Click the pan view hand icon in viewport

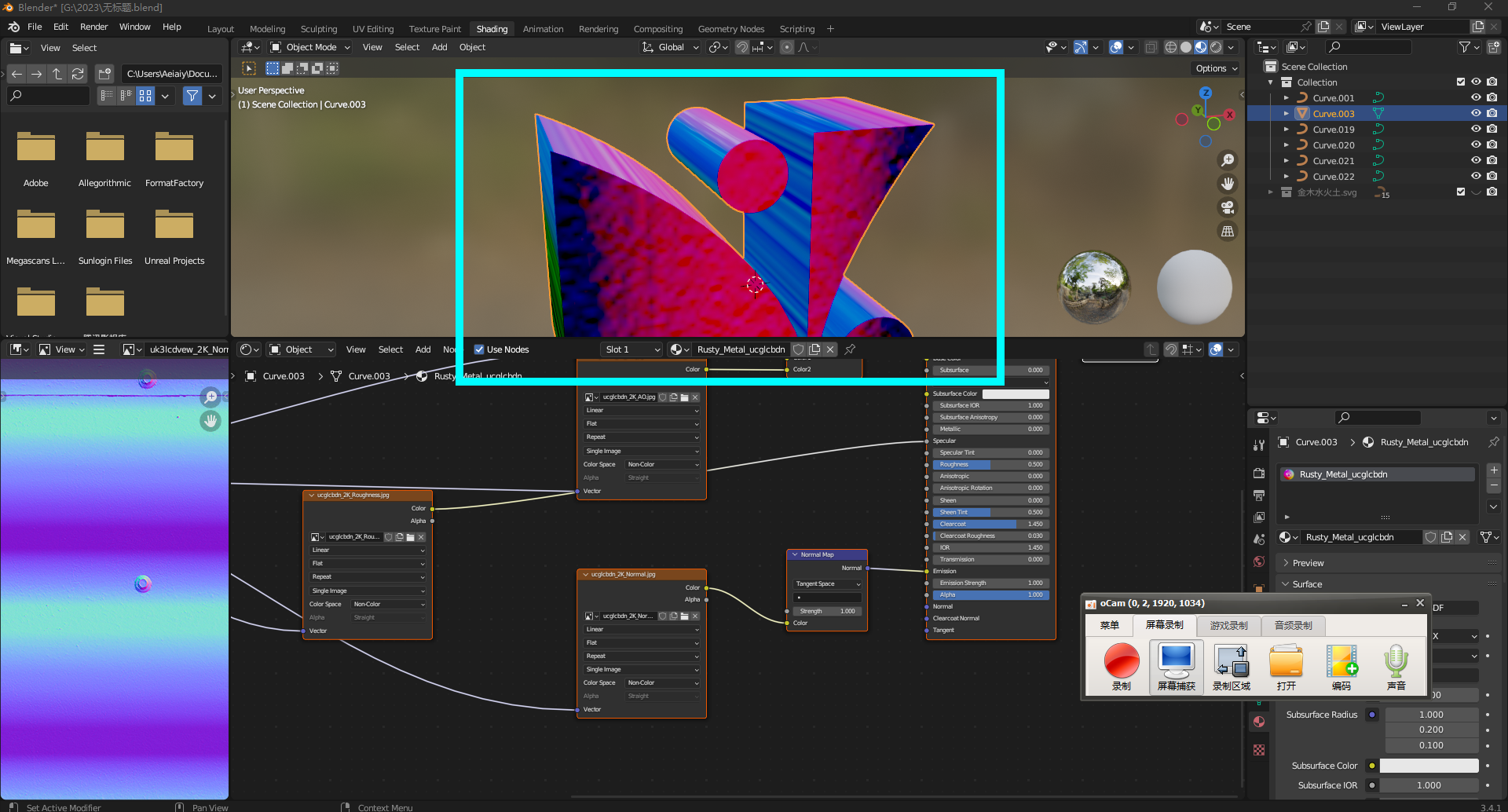coord(1227,184)
